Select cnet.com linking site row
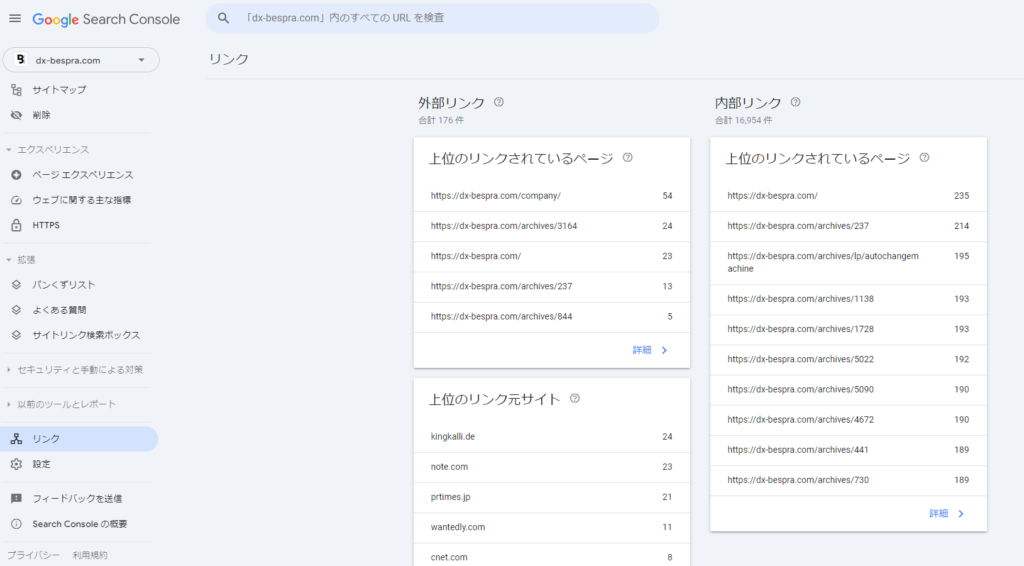Viewport: 1024px width, 566px height. [x=552, y=557]
